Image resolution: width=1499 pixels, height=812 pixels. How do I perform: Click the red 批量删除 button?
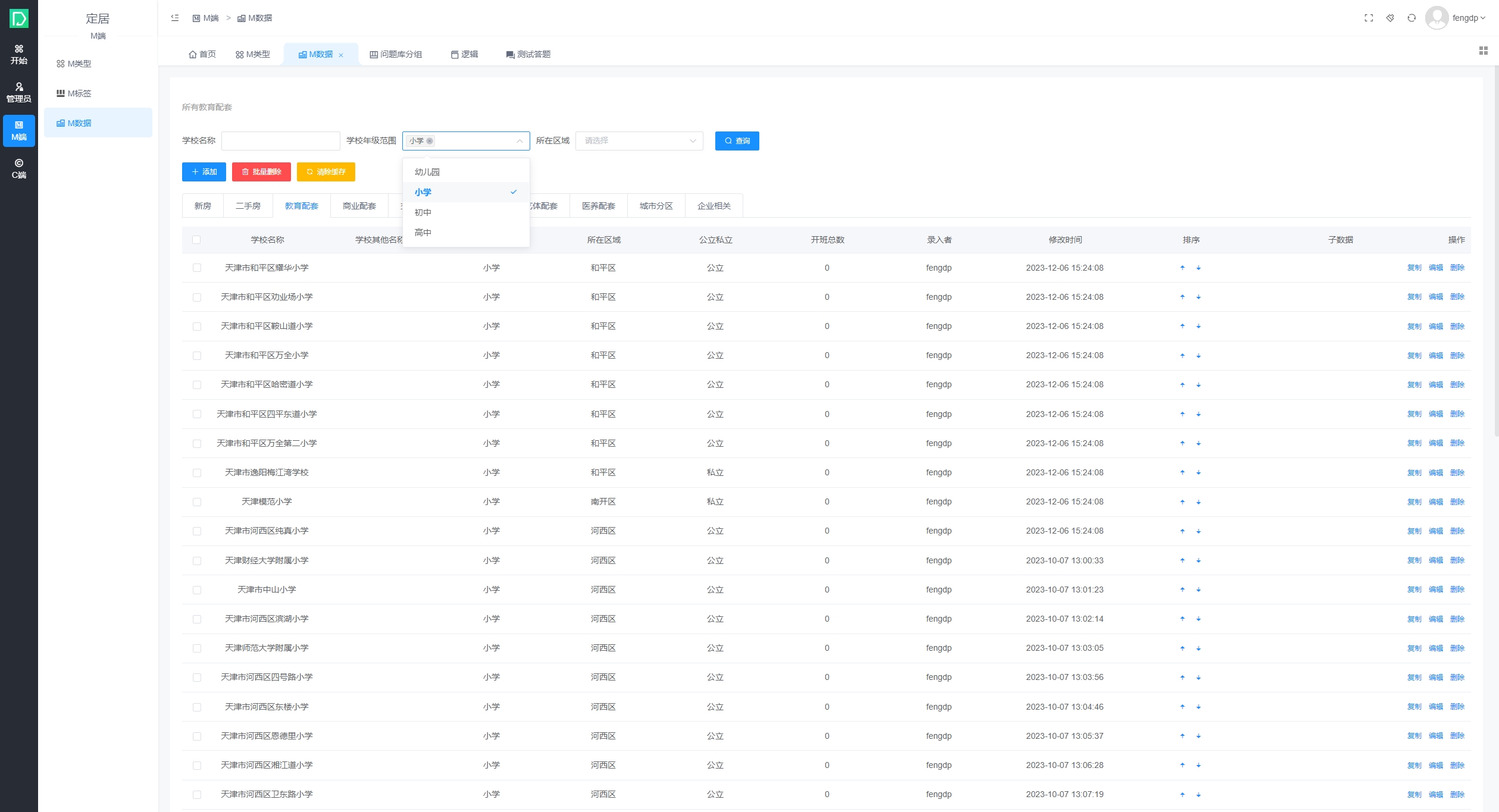click(261, 172)
